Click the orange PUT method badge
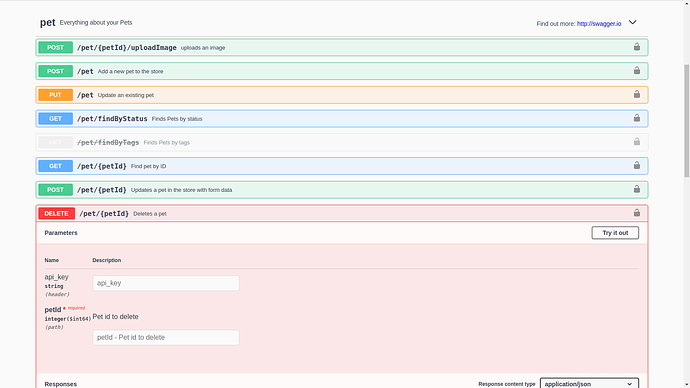Screen dimensions: 690x388 pos(55,95)
